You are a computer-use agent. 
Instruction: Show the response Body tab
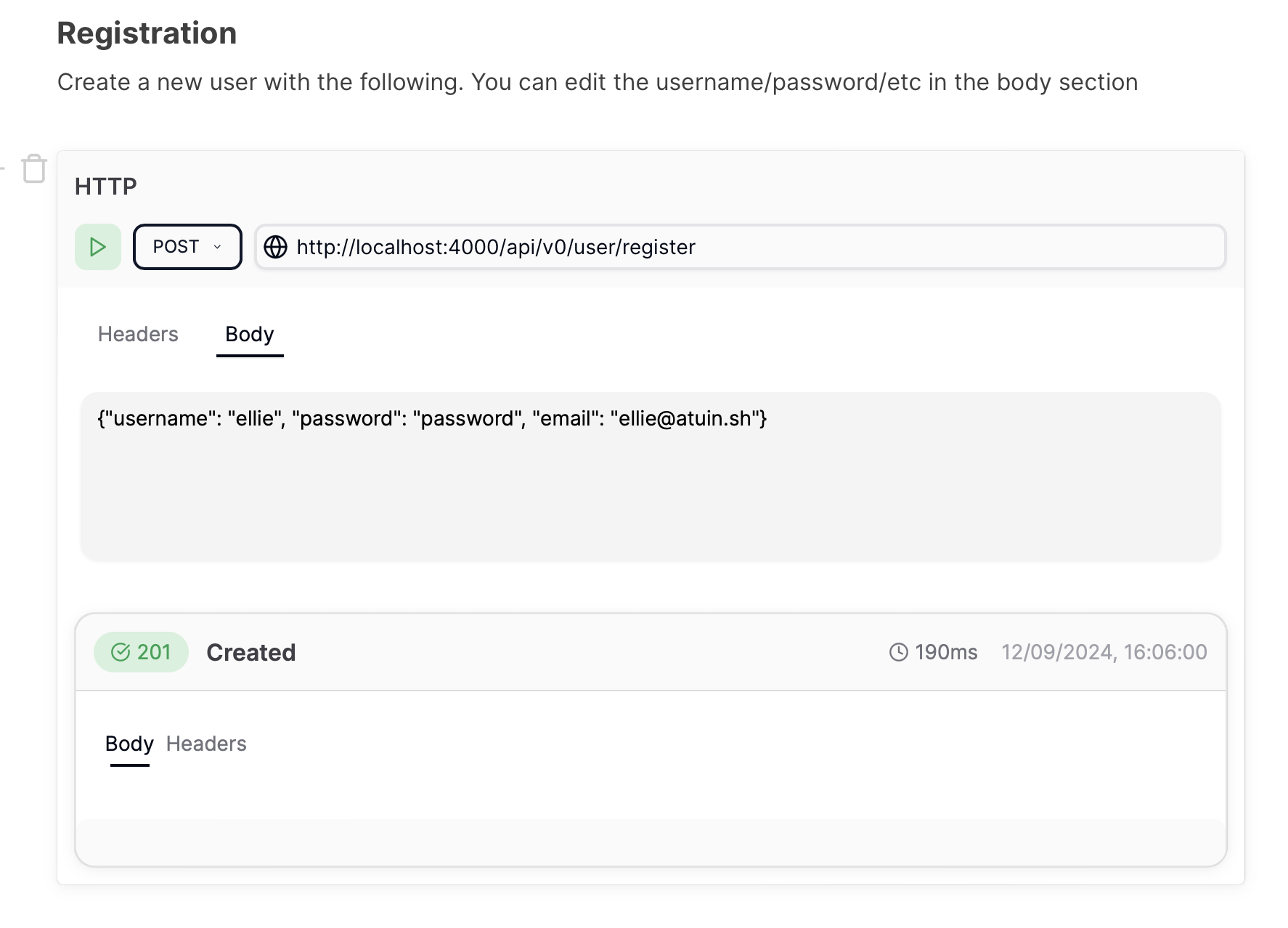click(x=129, y=744)
